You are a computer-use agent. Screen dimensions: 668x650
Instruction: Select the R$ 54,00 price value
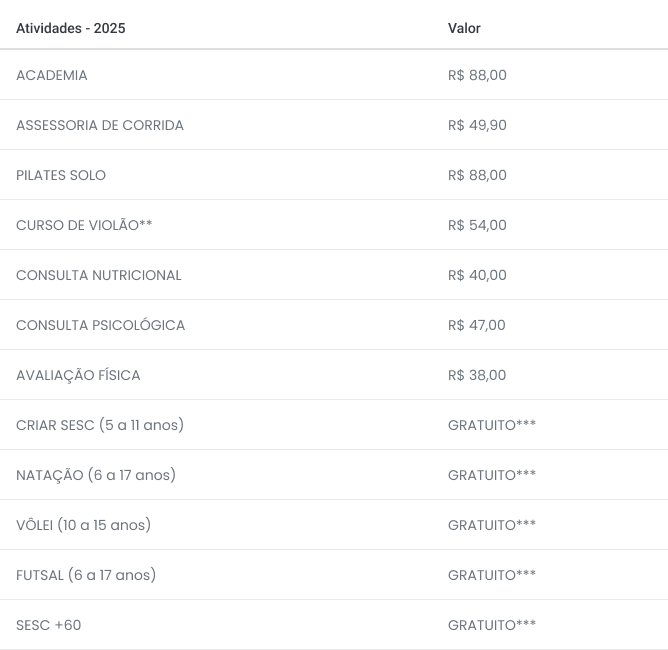coord(477,225)
